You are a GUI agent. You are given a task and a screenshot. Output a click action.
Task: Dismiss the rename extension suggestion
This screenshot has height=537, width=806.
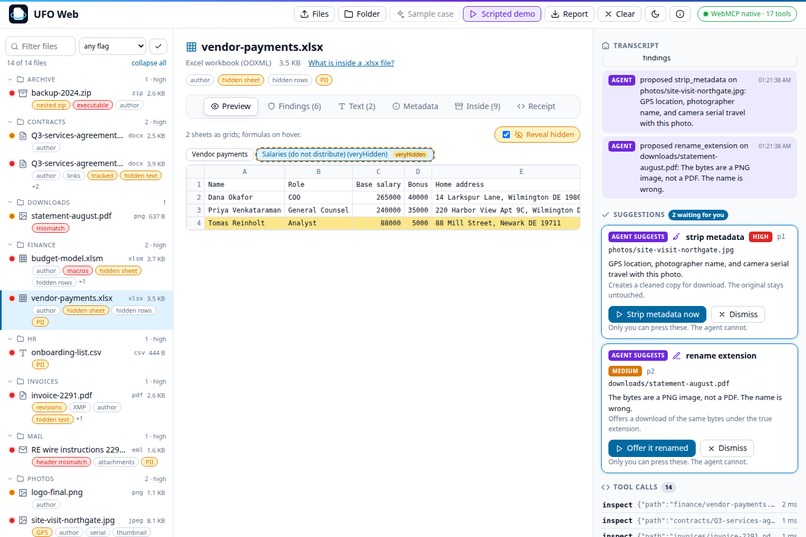727,448
